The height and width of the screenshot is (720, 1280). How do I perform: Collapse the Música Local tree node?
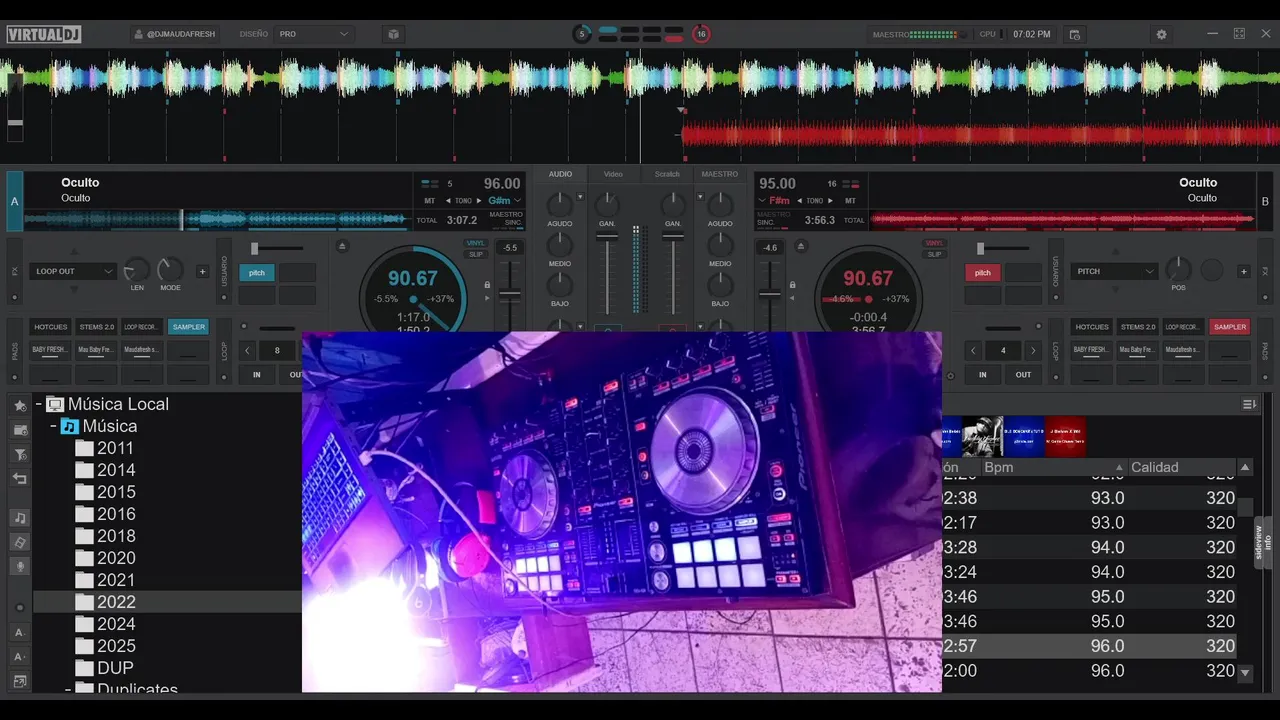point(38,404)
